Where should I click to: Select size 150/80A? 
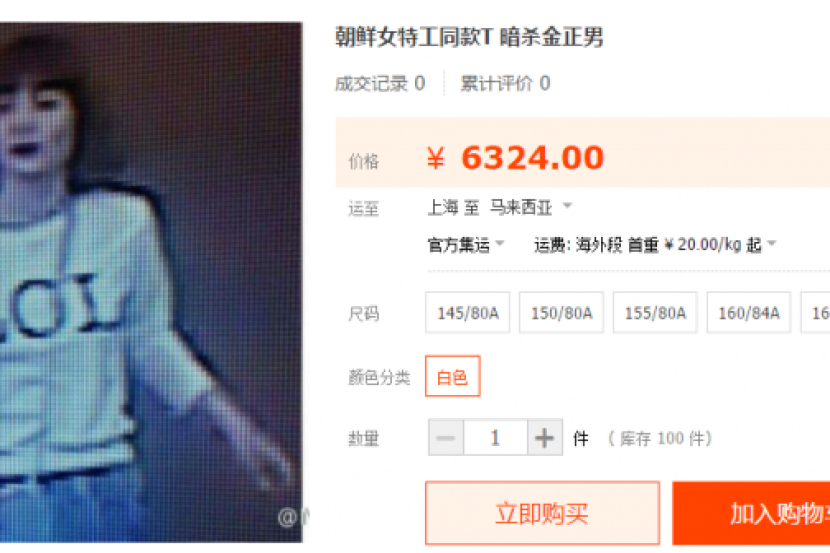pyautogui.click(x=561, y=312)
